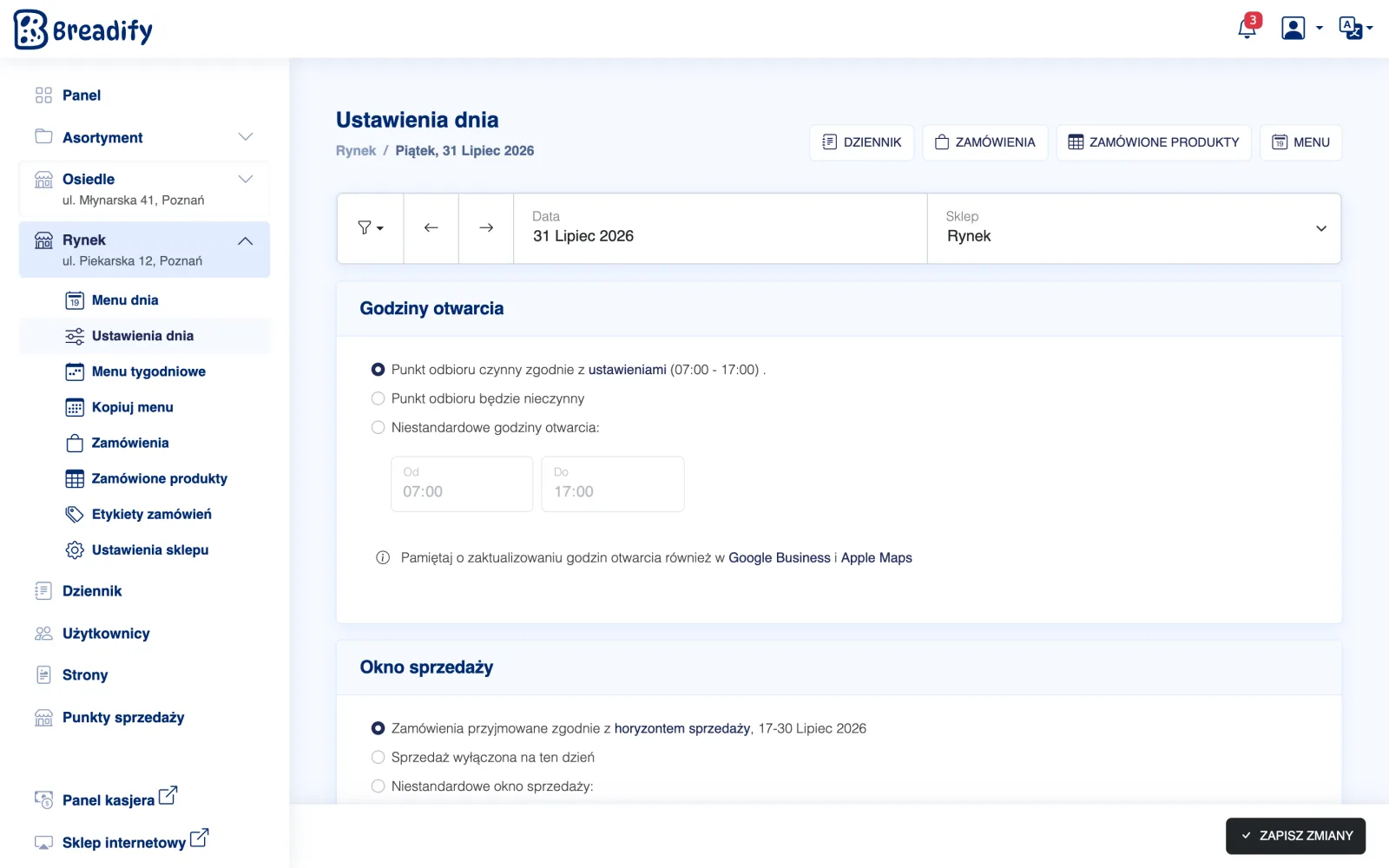The width and height of the screenshot is (1389, 868).
Task: Go to previous day arrow
Action: coord(431,227)
